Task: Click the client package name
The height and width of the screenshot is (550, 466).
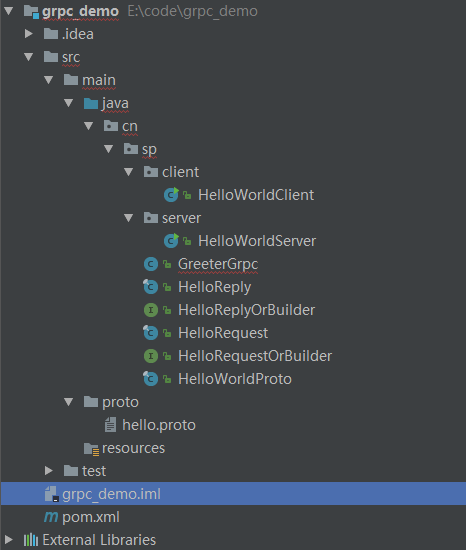Action: pyautogui.click(x=181, y=172)
